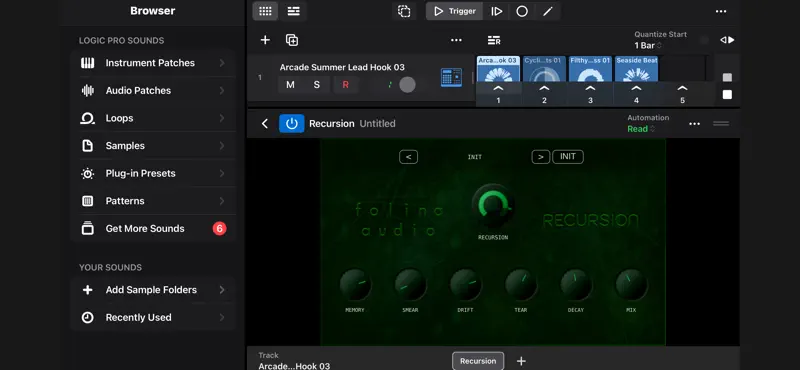Image resolution: width=800 pixels, height=370 pixels.
Task: Click the Get More Sounds icon
Action: tap(88, 229)
